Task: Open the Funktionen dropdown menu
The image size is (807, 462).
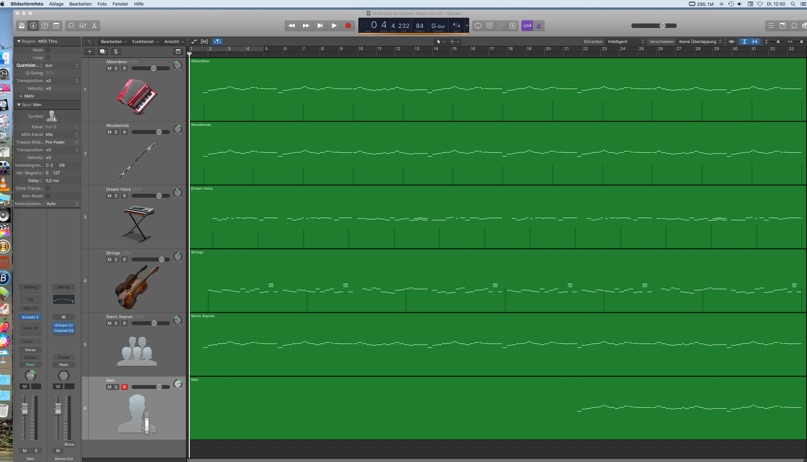Action: [x=145, y=41]
